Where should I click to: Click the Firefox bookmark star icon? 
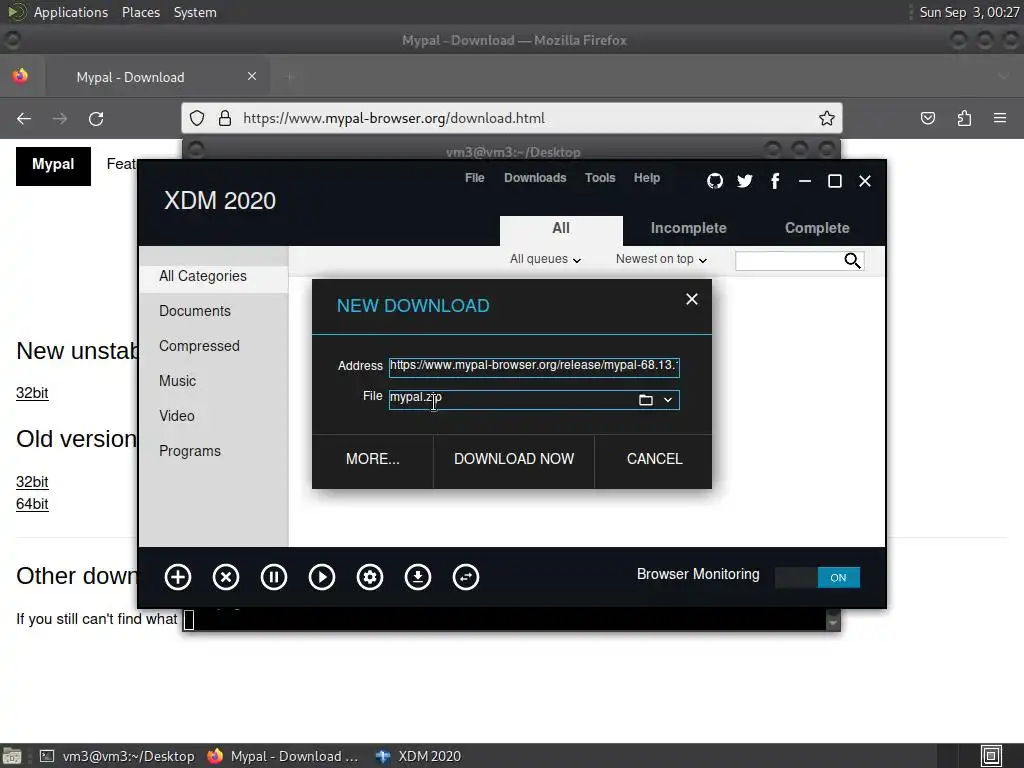click(x=826, y=118)
